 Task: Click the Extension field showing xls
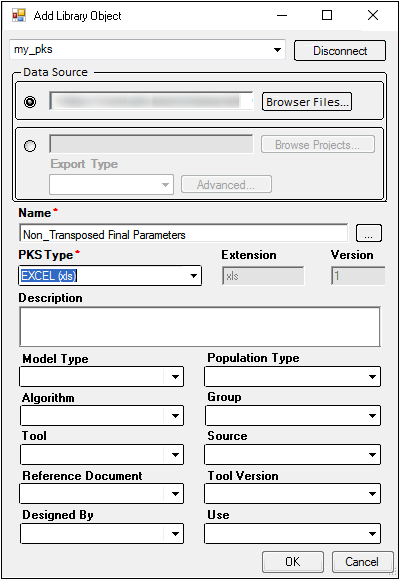(x=263, y=276)
